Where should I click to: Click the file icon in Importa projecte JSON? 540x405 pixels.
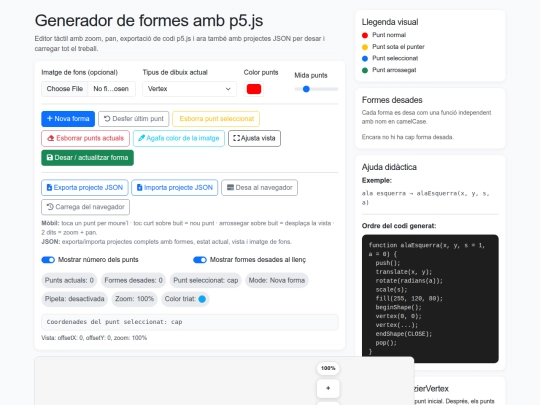coord(139,187)
